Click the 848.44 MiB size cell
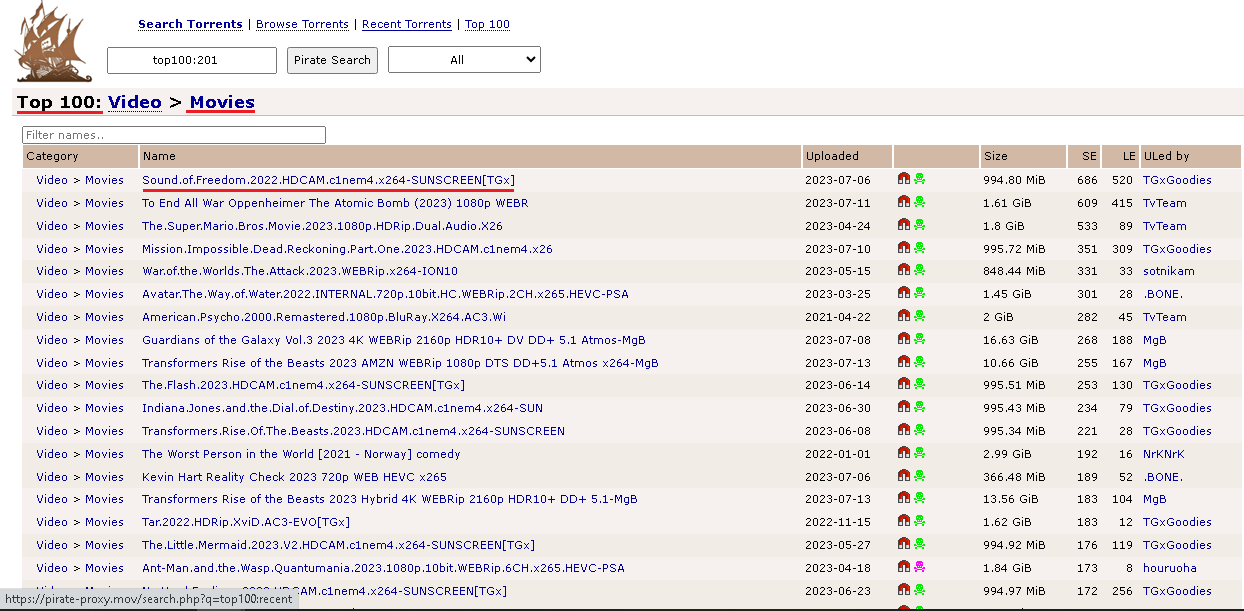The image size is (1244, 611). point(1013,271)
